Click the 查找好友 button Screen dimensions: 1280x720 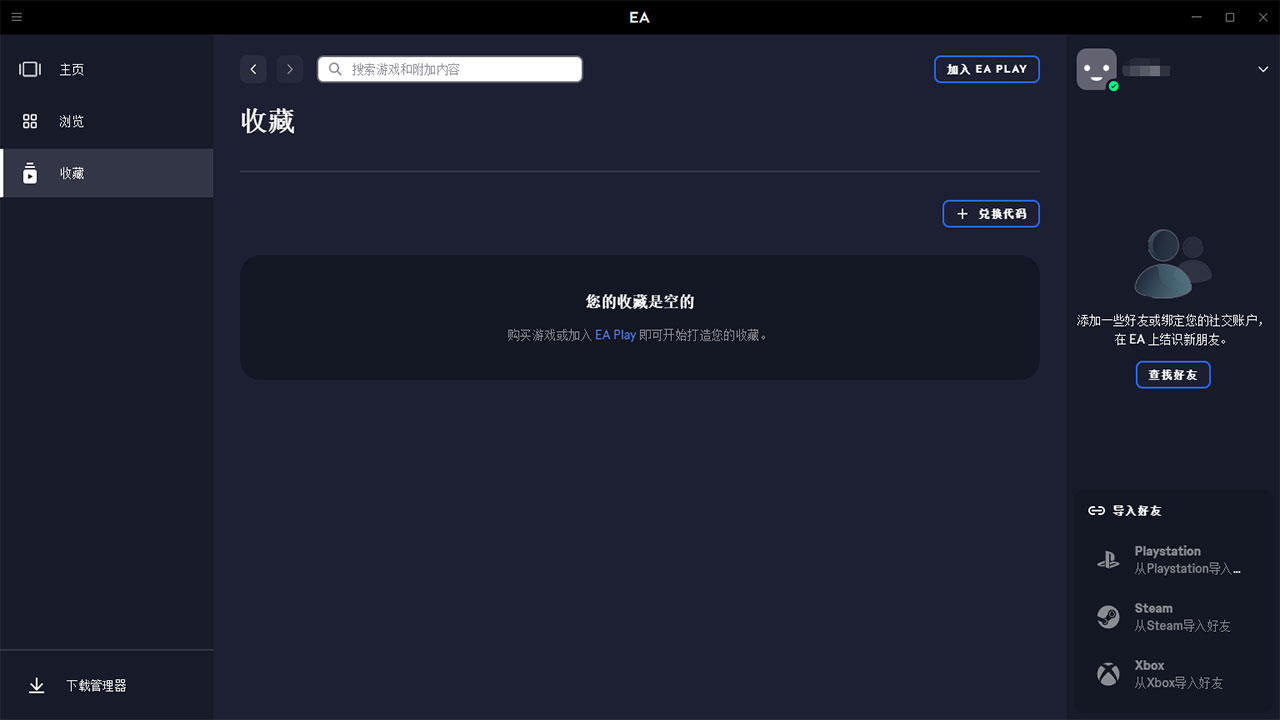click(1173, 375)
